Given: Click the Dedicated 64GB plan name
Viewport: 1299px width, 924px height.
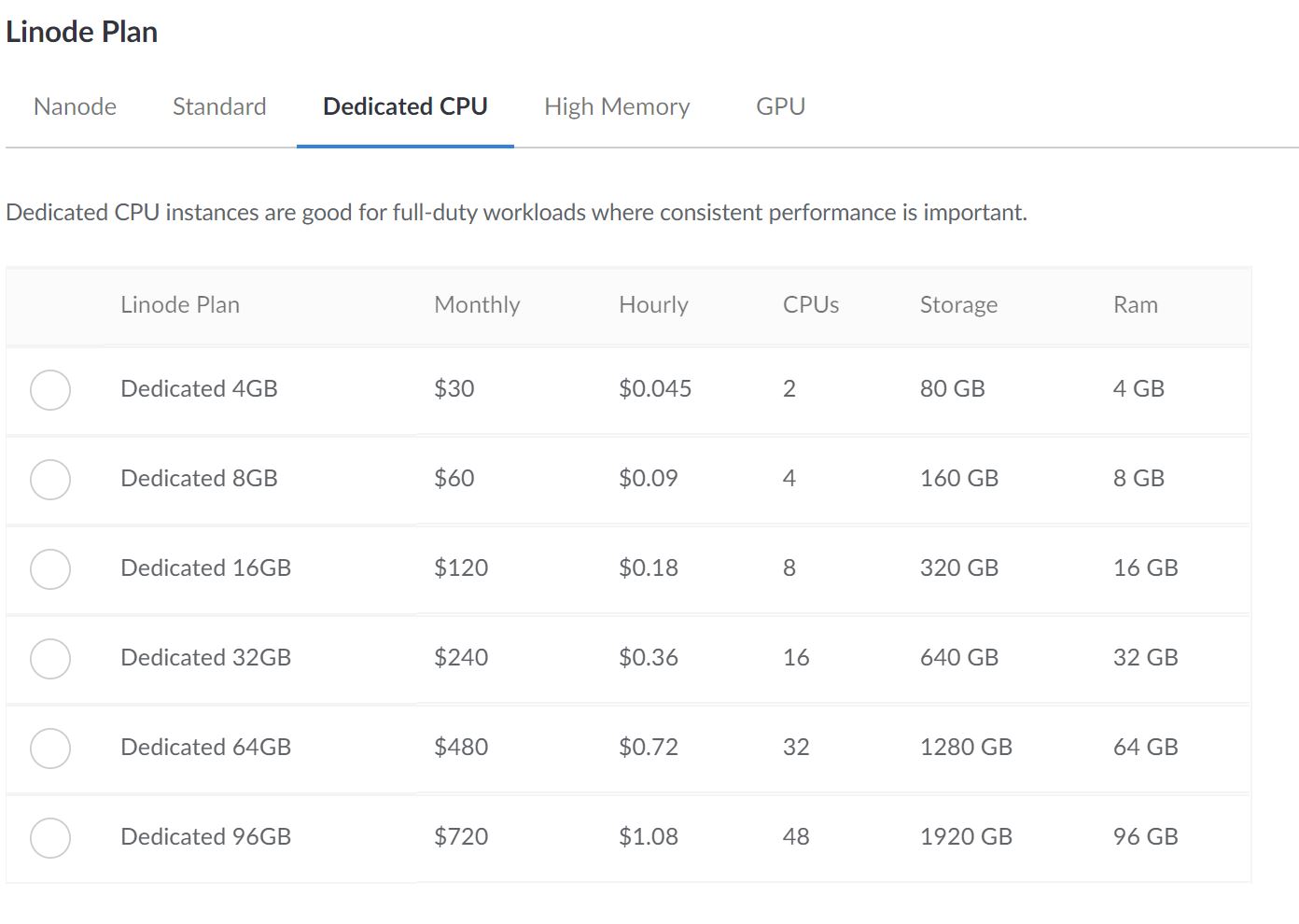Looking at the screenshot, I should click(x=205, y=748).
